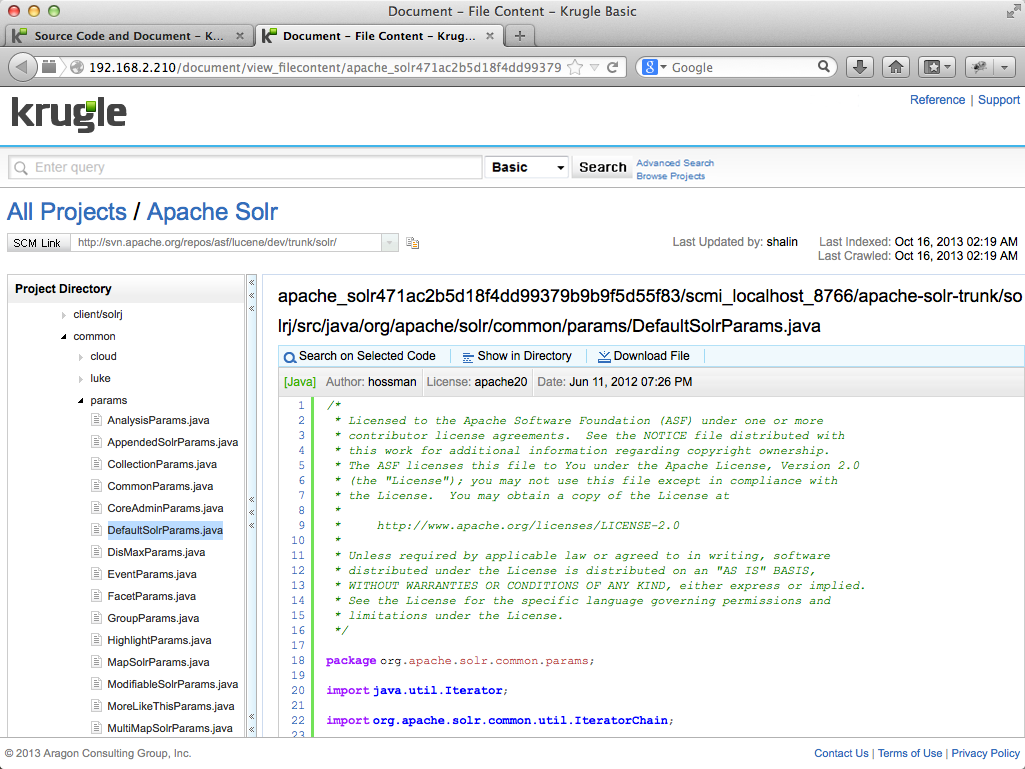Click file icon beside EventParams.java
Image resolution: width=1025 pixels, height=769 pixels.
(96, 573)
